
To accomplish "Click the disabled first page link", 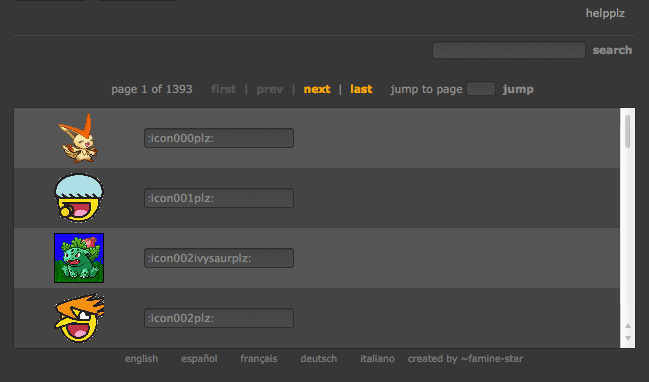I will (x=224, y=89).
